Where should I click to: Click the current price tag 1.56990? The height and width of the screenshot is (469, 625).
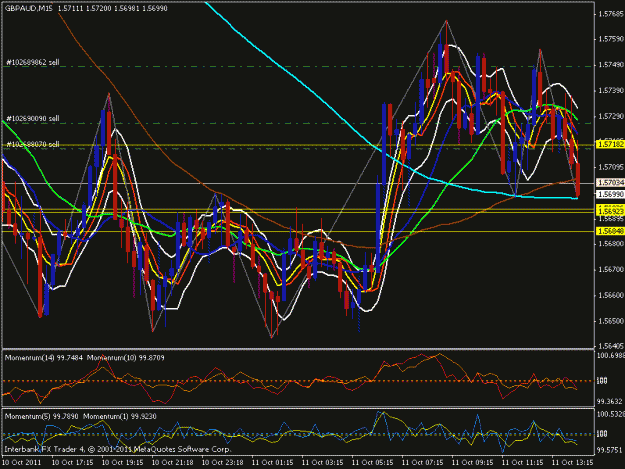coord(610,194)
